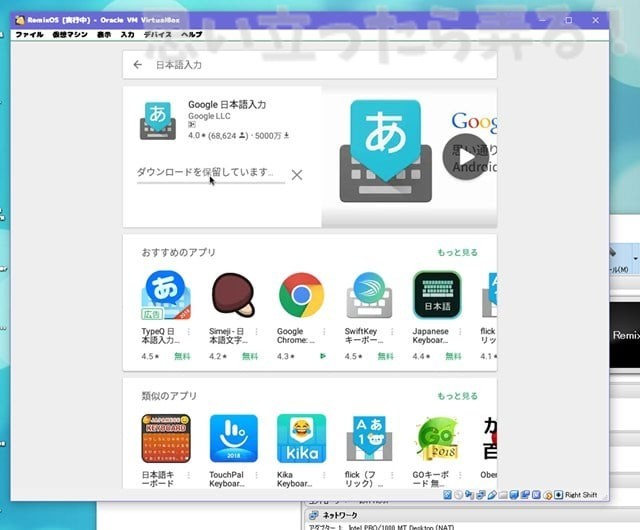
Task: Open overflow menu for SwiftKey app
Action: (392, 331)
